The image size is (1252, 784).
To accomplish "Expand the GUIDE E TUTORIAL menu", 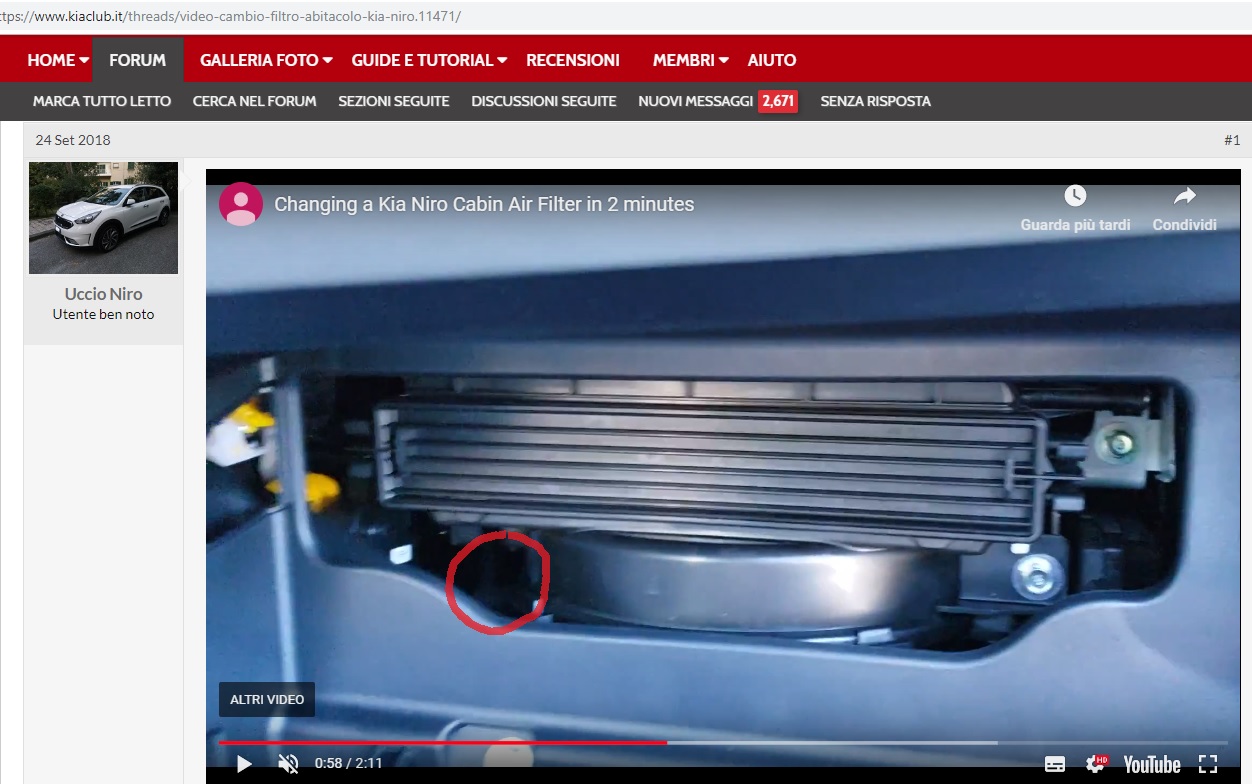I will click(x=429, y=60).
